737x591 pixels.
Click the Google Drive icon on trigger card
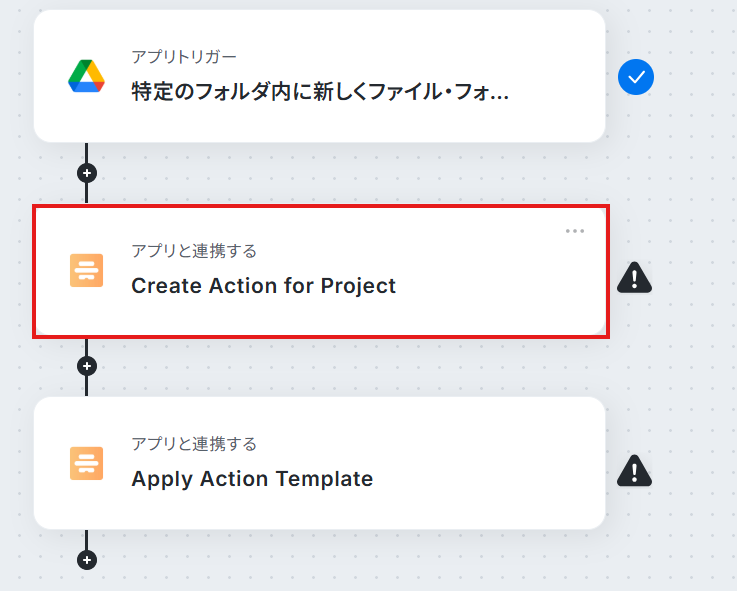86,76
